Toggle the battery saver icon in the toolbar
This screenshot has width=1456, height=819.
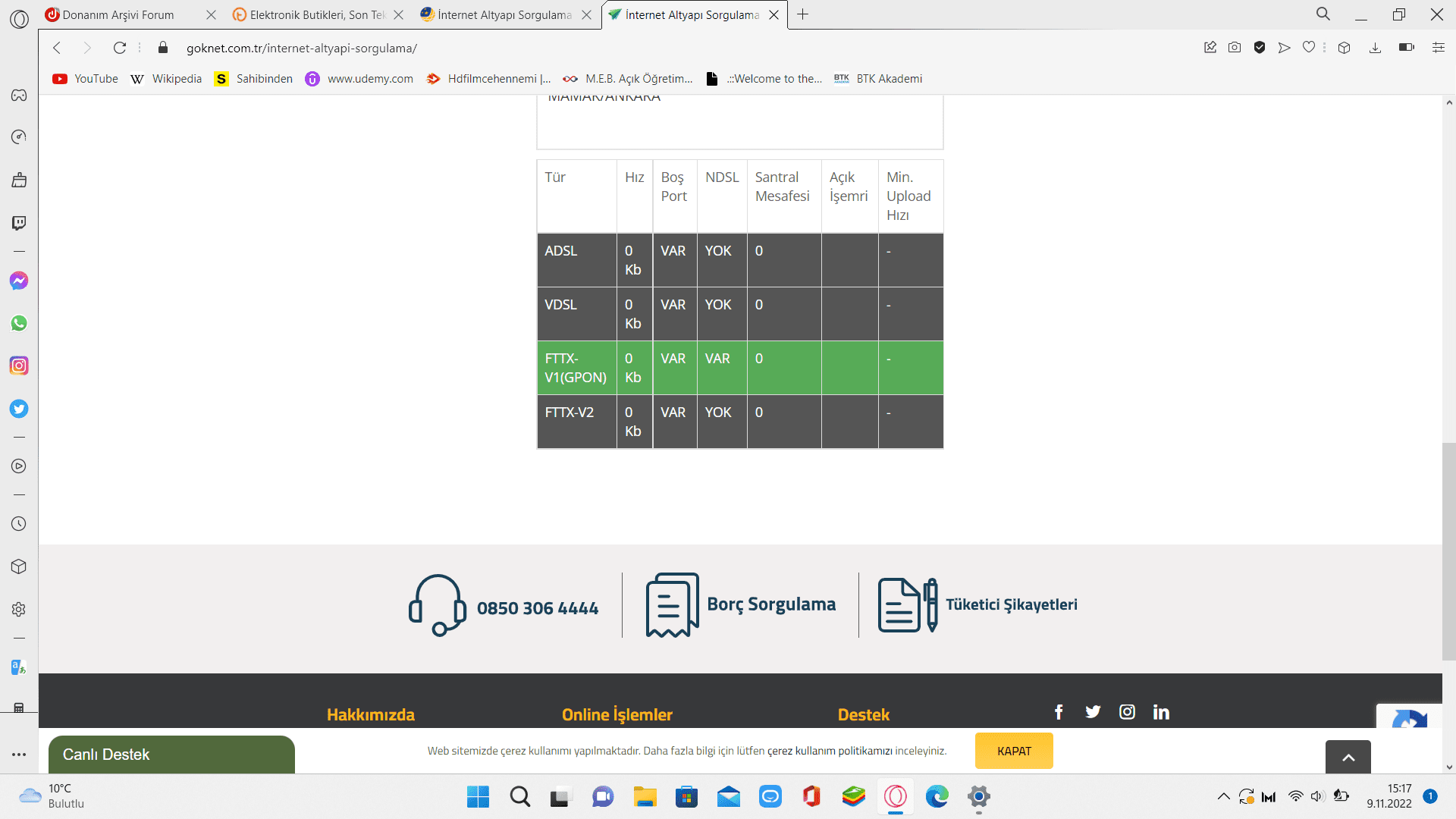[1406, 48]
